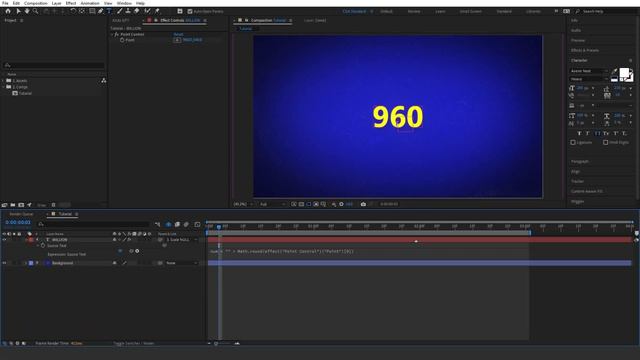Select the Rotation tool

click(73, 11)
